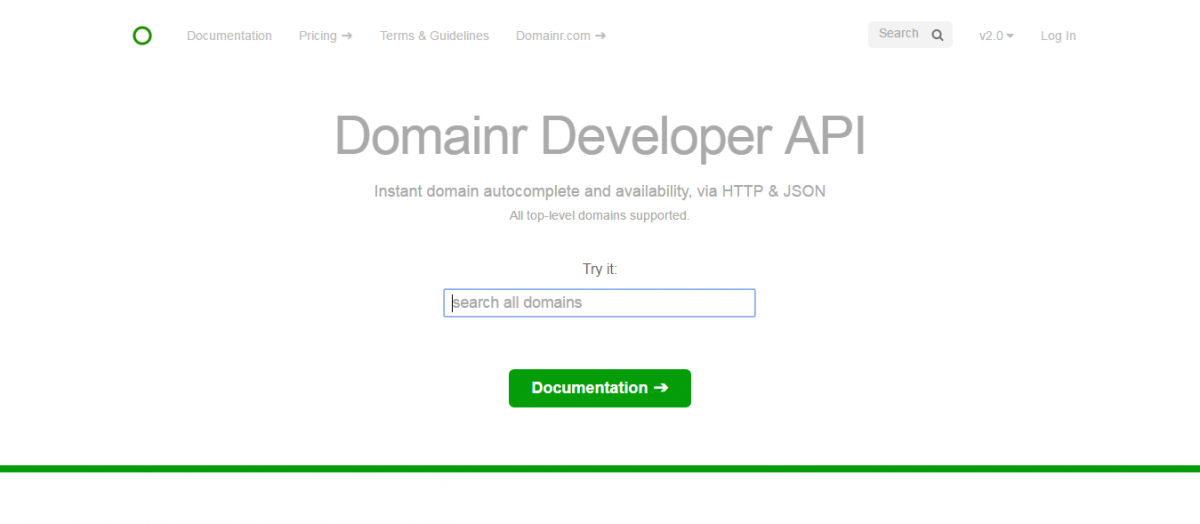Click the green circle Domainr logo
The height and width of the screenshot is (524, 1200).
[x=142, y=36]
